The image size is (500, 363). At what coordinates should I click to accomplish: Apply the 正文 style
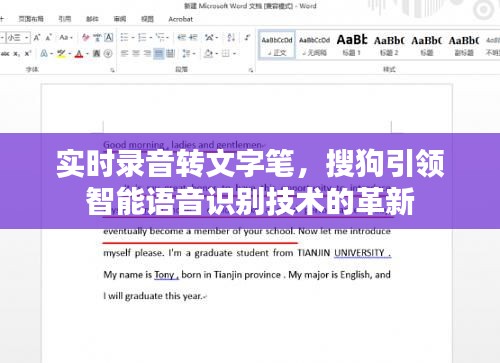coord(277,45)
